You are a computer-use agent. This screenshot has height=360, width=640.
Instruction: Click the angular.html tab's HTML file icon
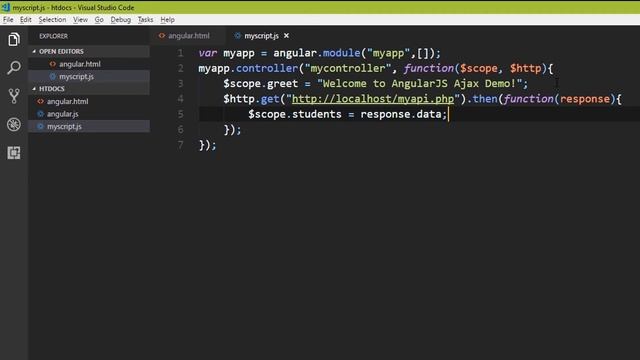pyautogui.click(x=162, y=36)
